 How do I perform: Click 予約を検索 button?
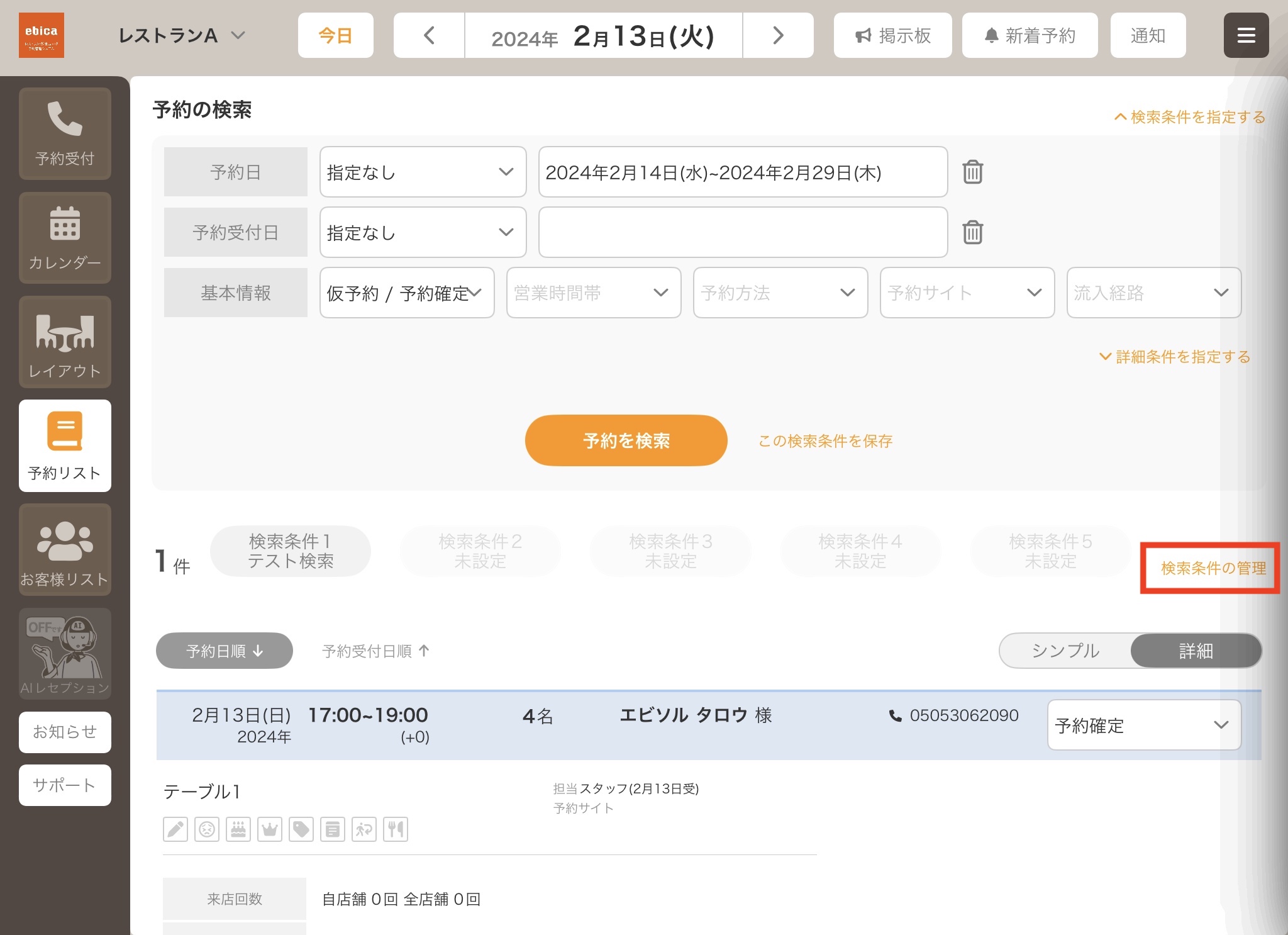coord(626,440)
